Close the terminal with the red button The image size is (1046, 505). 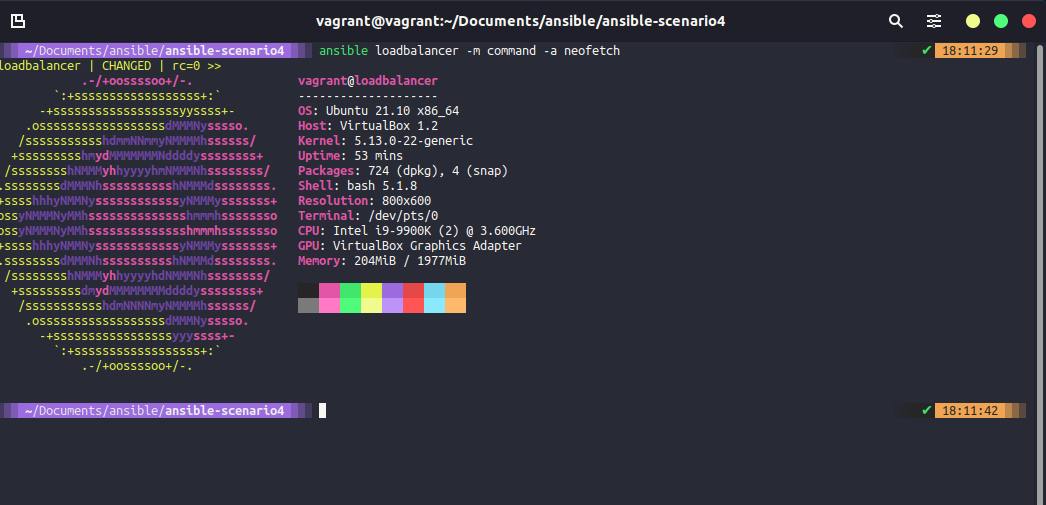pos(1028,21)
